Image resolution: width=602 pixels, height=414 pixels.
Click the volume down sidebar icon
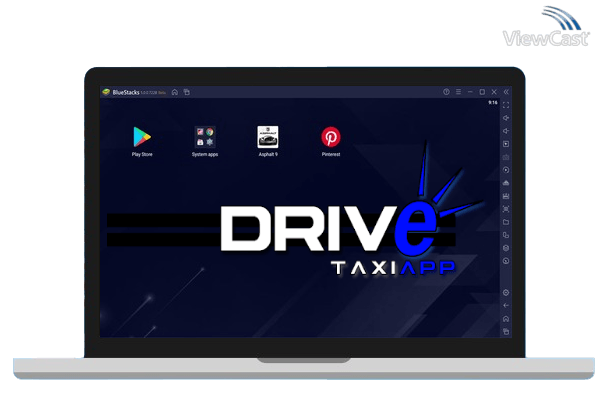tap(506, 131)
